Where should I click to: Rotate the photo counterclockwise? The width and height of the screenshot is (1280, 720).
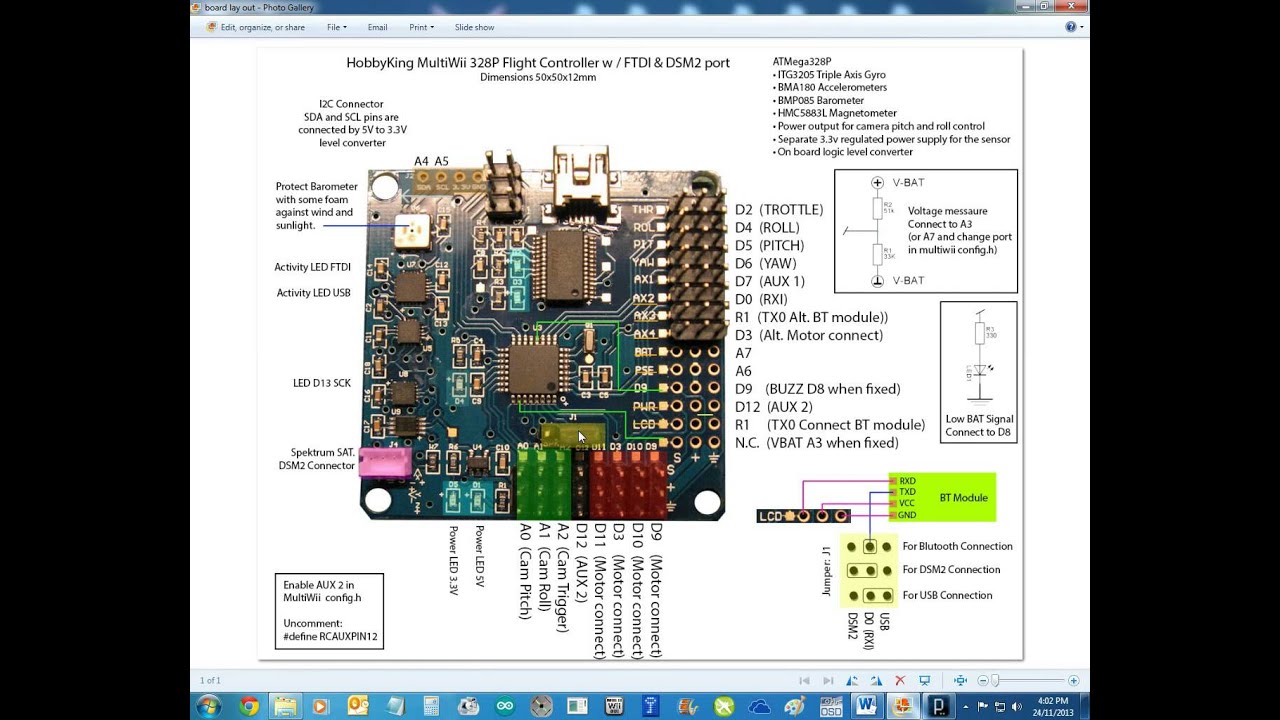[x=852, y=681]
